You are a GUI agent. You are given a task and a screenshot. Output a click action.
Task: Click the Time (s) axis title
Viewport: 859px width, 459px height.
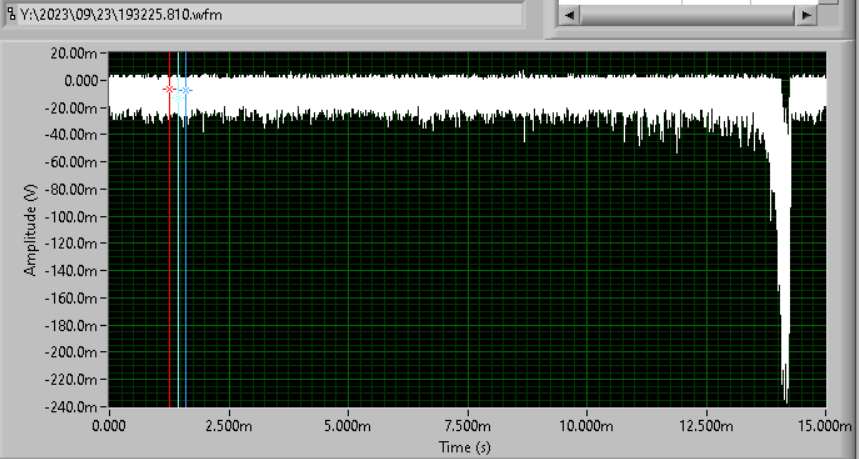coord(465,447)
